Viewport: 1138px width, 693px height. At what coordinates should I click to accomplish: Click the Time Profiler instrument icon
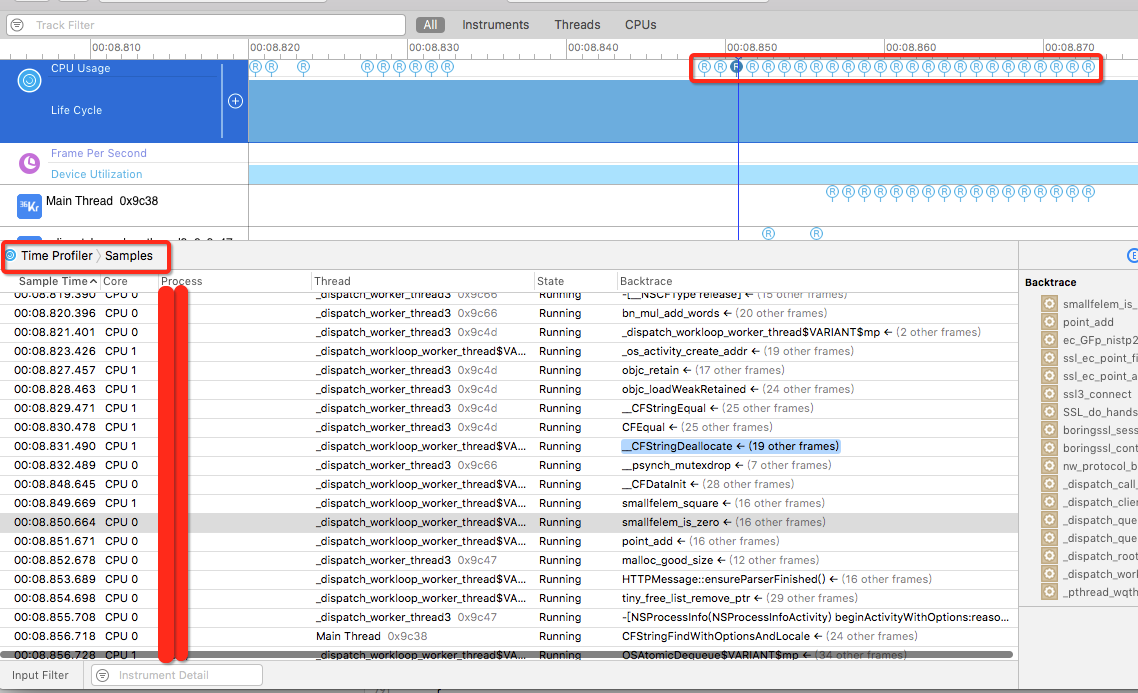coord(29,81)
